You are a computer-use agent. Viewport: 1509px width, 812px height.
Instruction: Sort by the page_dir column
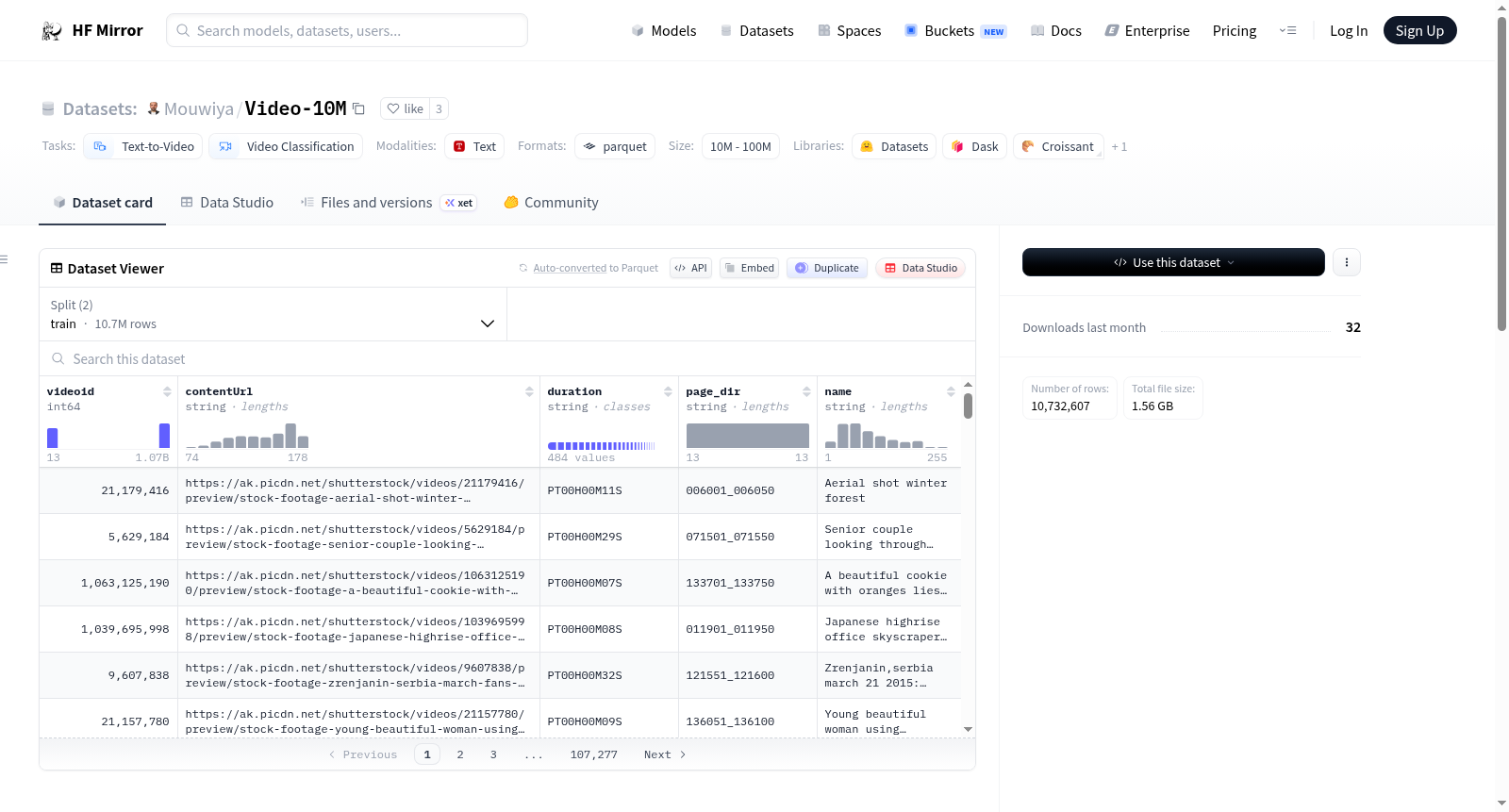point(806,391)
